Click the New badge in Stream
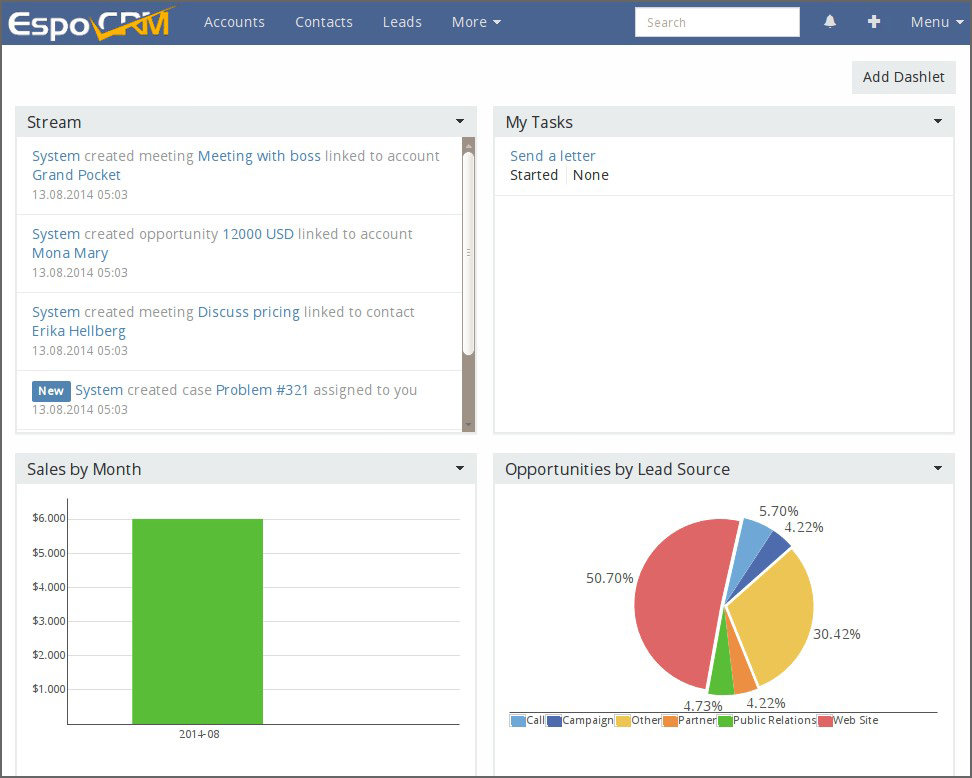Image resolution: width=972 pixels, height=778 pixels. click(51, 391)
